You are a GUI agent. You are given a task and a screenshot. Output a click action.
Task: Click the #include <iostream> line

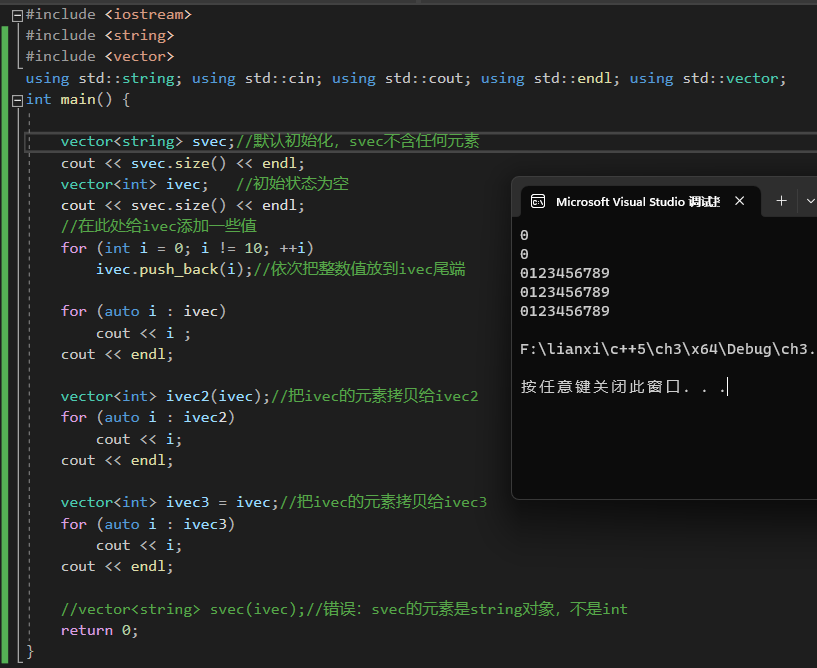click(108, 14)
